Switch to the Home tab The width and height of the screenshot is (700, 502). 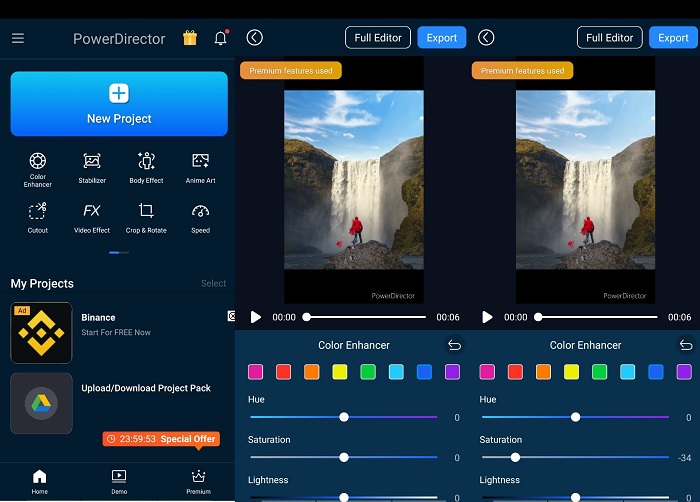click(39, 482)
